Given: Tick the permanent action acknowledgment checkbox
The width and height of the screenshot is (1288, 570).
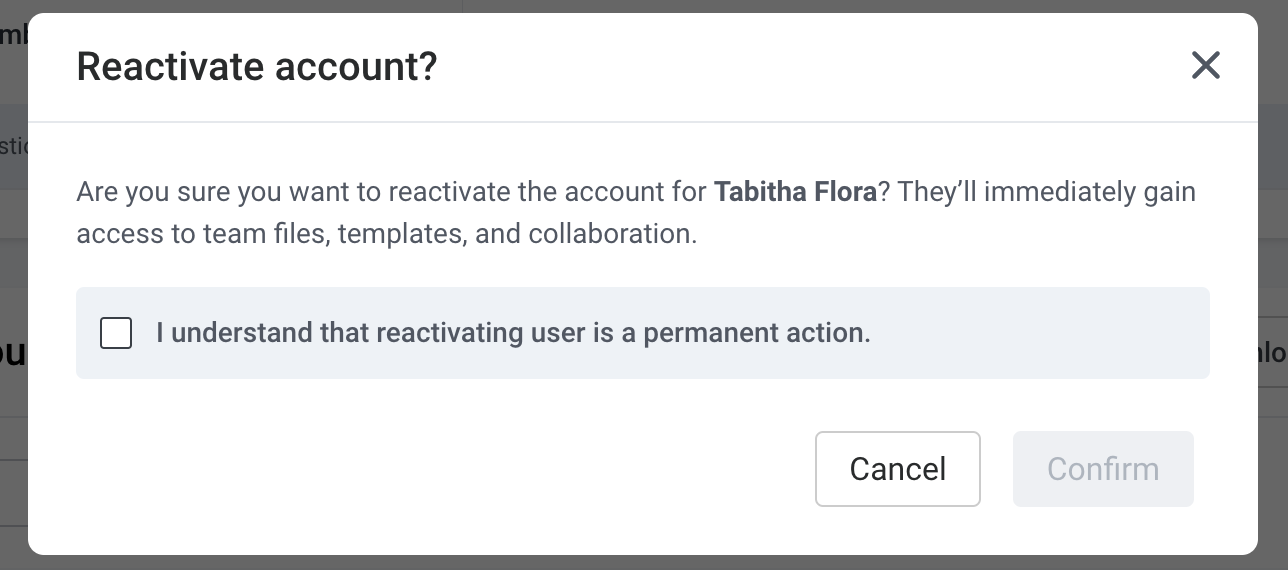Looking at the screenshot, I should (116, 333).
